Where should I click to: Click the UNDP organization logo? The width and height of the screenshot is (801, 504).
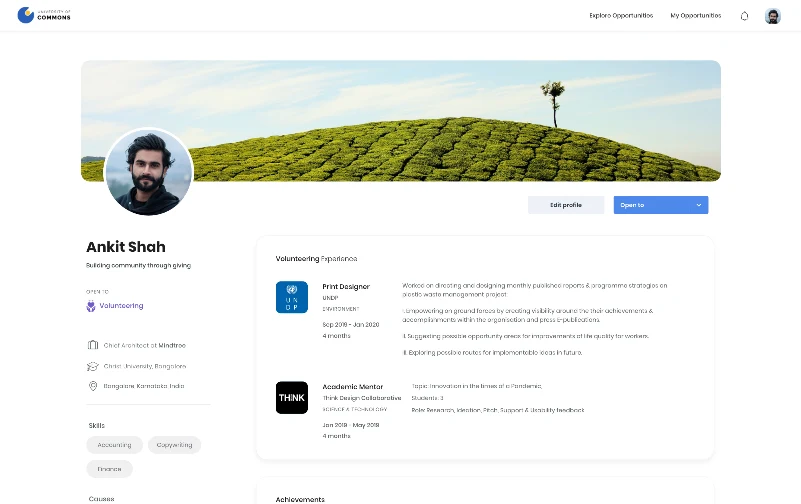[x=292, y=297]
